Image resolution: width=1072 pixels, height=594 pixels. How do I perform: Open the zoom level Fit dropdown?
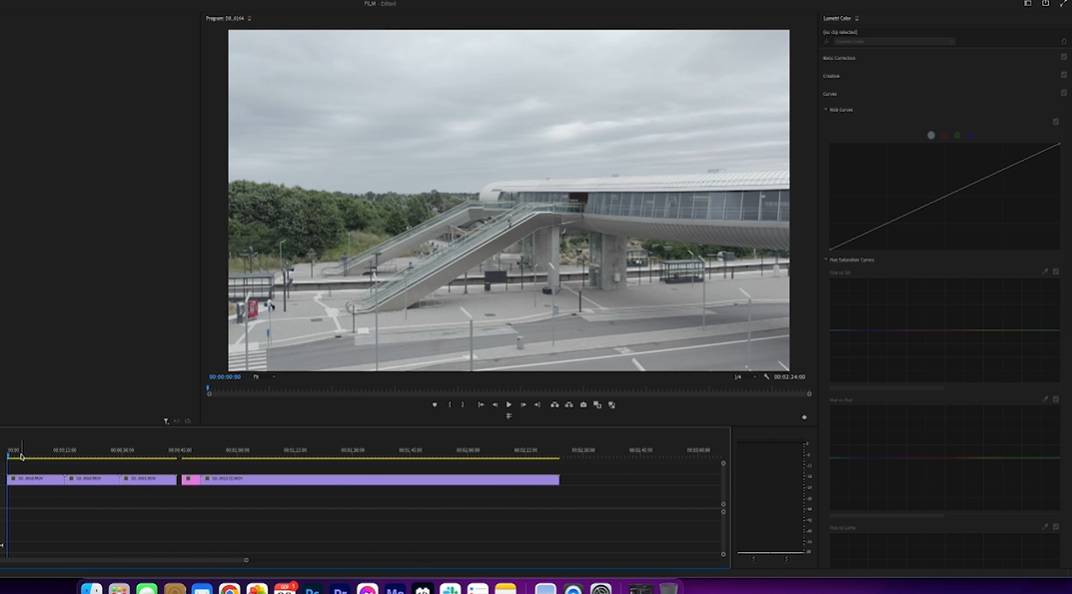coord(264,377)
